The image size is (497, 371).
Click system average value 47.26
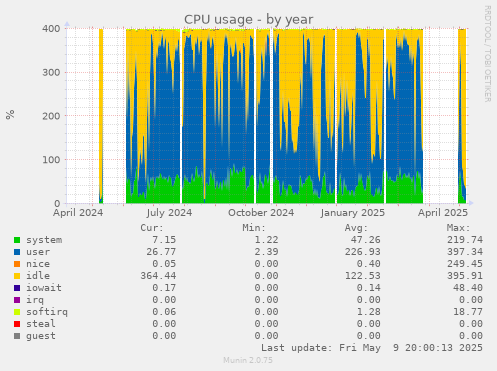[x=365, y=240]
